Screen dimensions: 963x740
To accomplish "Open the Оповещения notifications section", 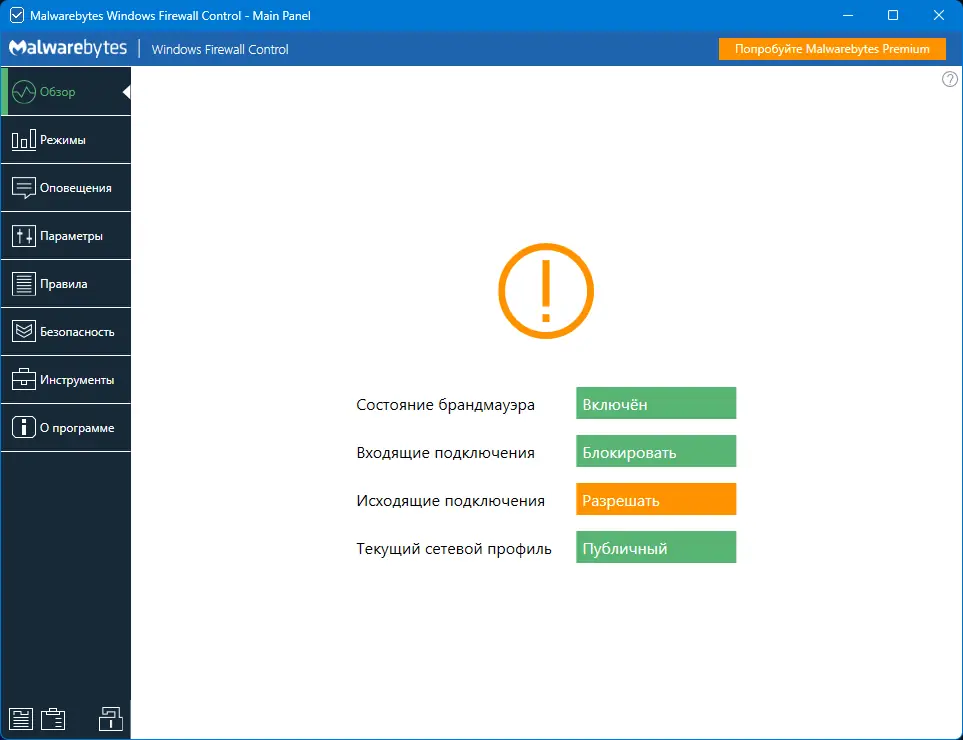I will pos(66,187).
